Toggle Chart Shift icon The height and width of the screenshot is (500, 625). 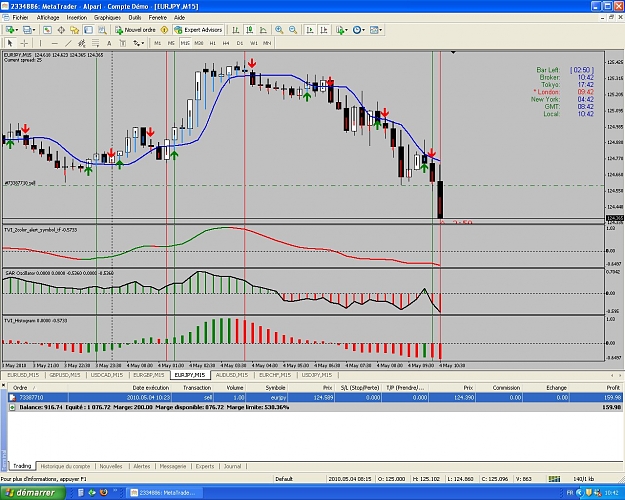pos(324,30)
